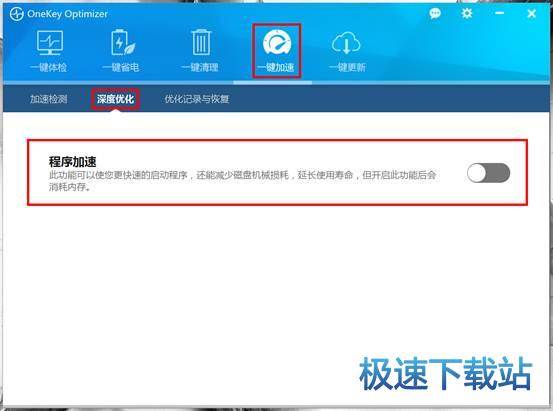Click the OneKey Optimizer logo icon

[x=17, y=14]
